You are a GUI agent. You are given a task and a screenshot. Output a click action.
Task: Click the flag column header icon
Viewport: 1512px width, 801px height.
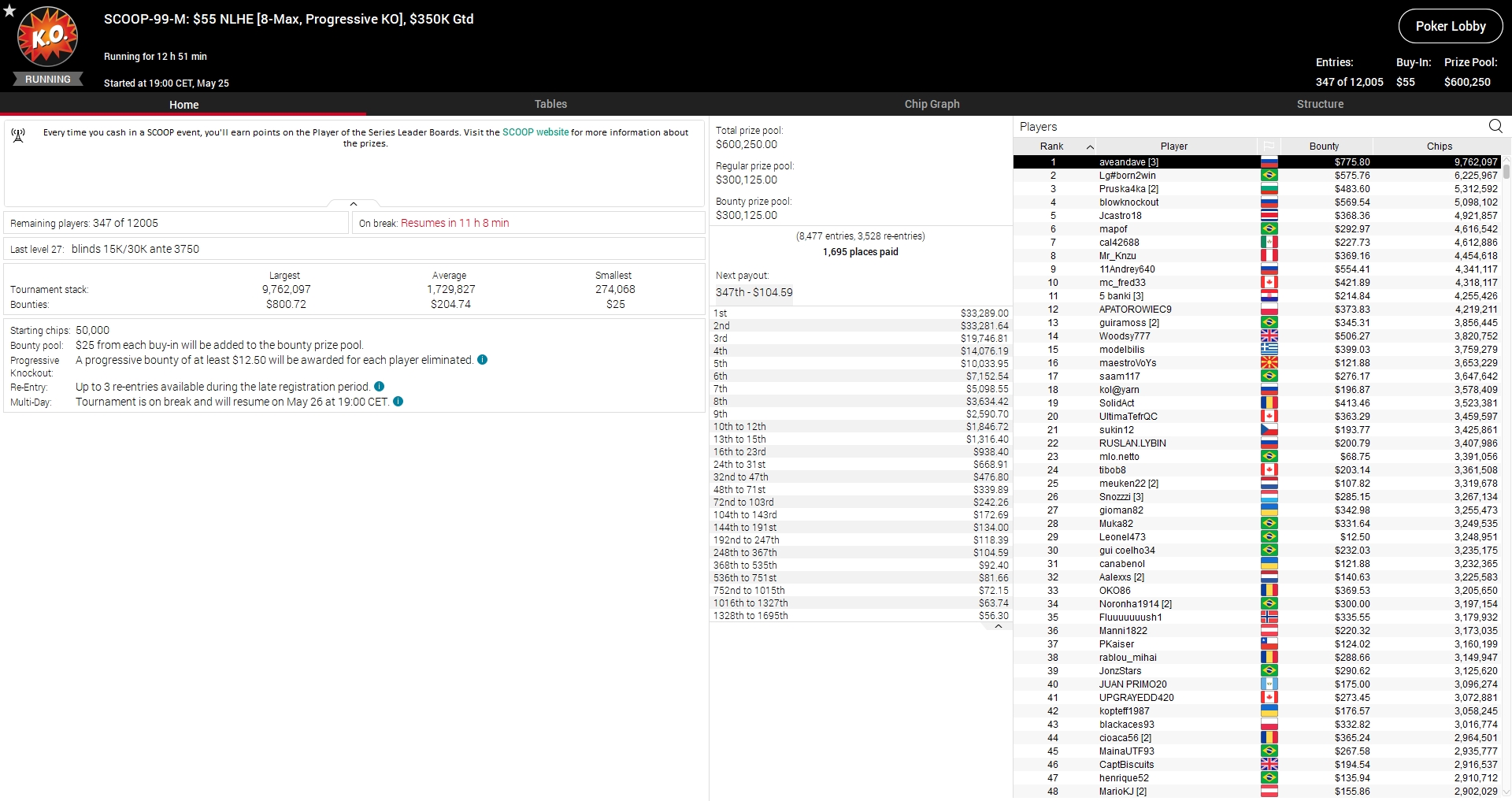(1269, 146)
